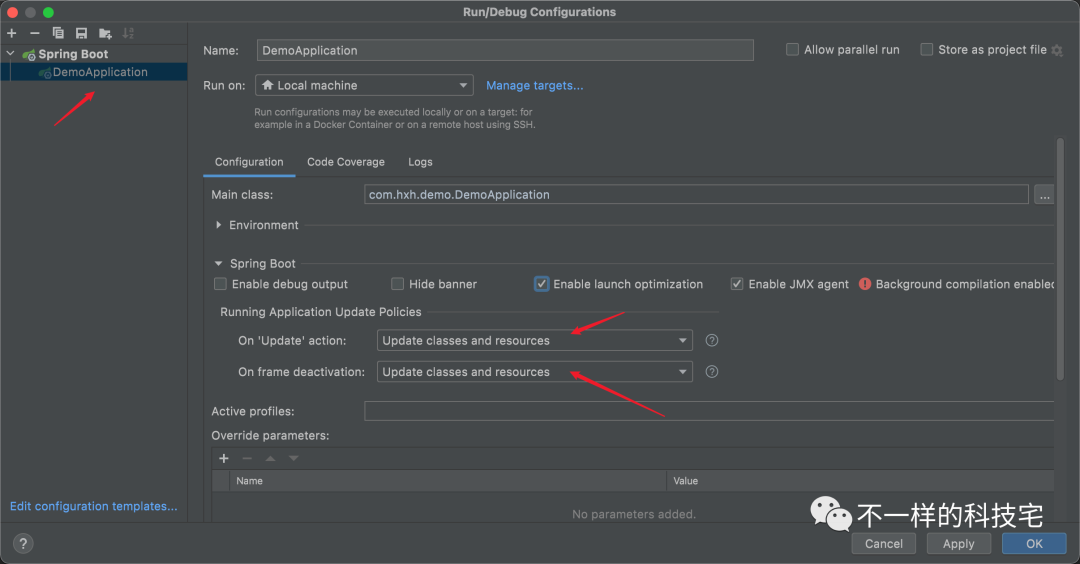Open On 'Update' action dropdown
This screenshot has height=564, width=1080.
(x=534, y=340)
